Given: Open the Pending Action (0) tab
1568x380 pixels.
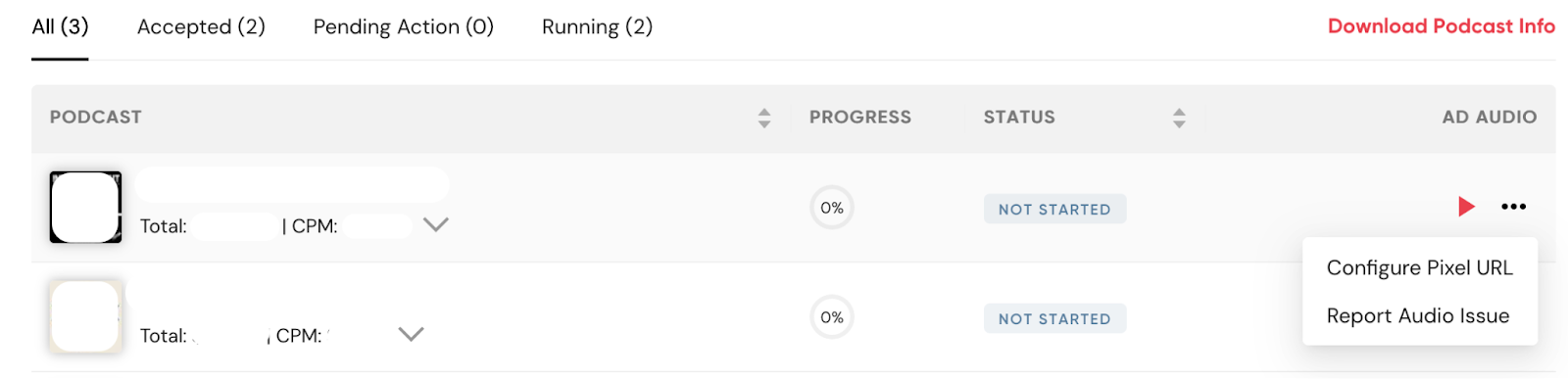Looking at the screenshot, I should click(403, 26).
